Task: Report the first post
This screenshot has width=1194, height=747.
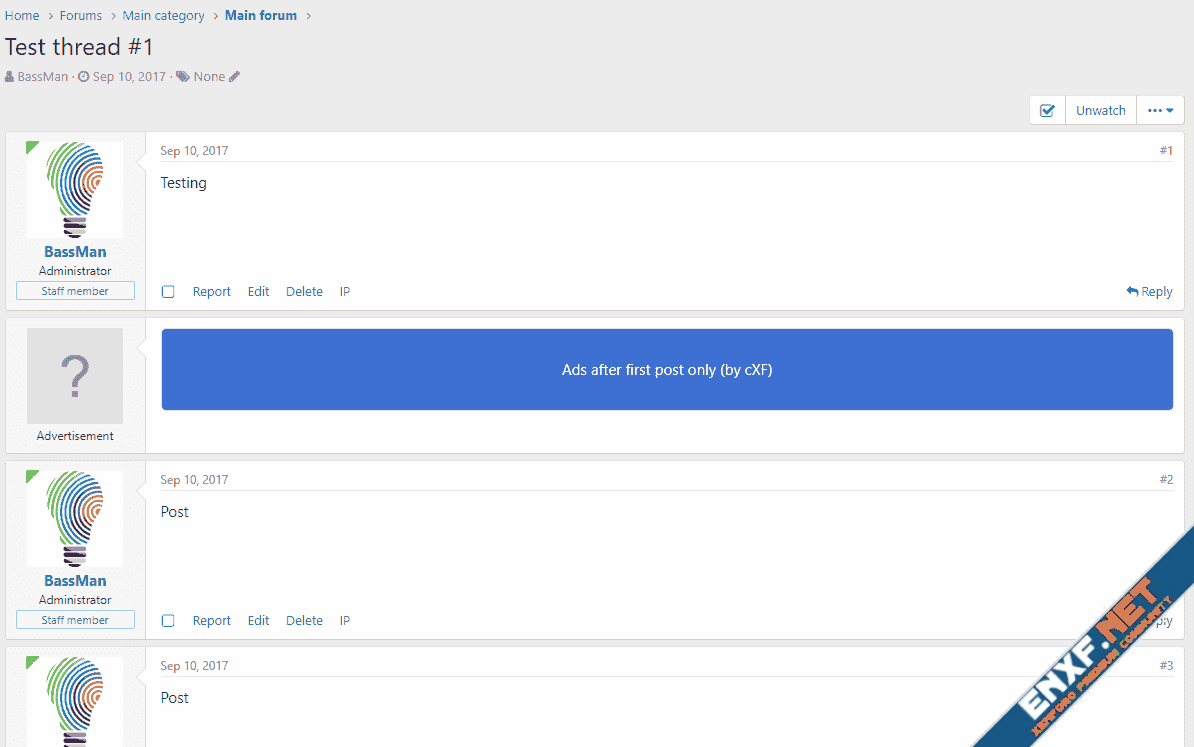Action: click(x=211, y=292)
